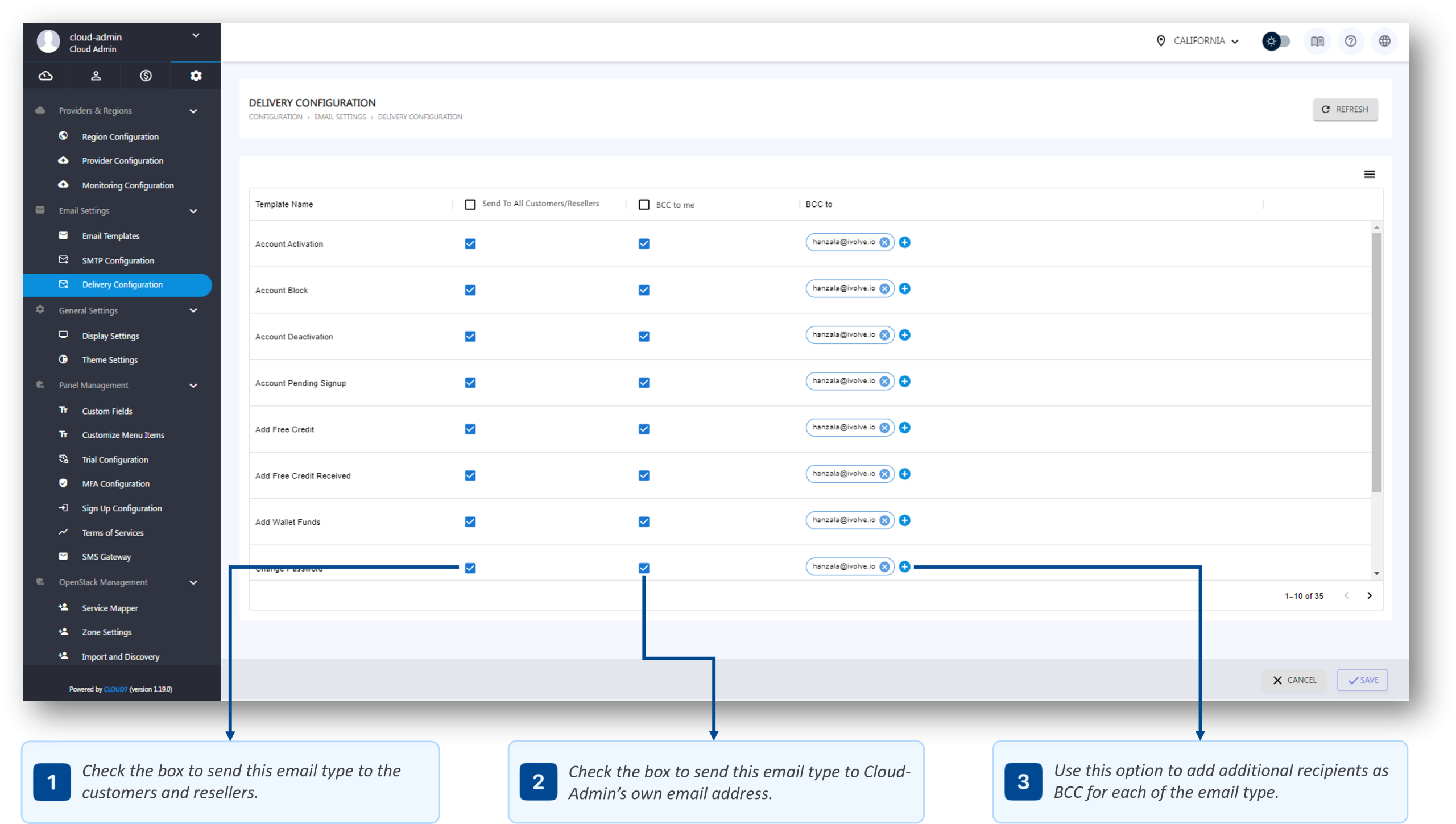Uncheck BCC to me for Account Deactivation
The width and height of the screenshot is (1456, 824).
644,337
